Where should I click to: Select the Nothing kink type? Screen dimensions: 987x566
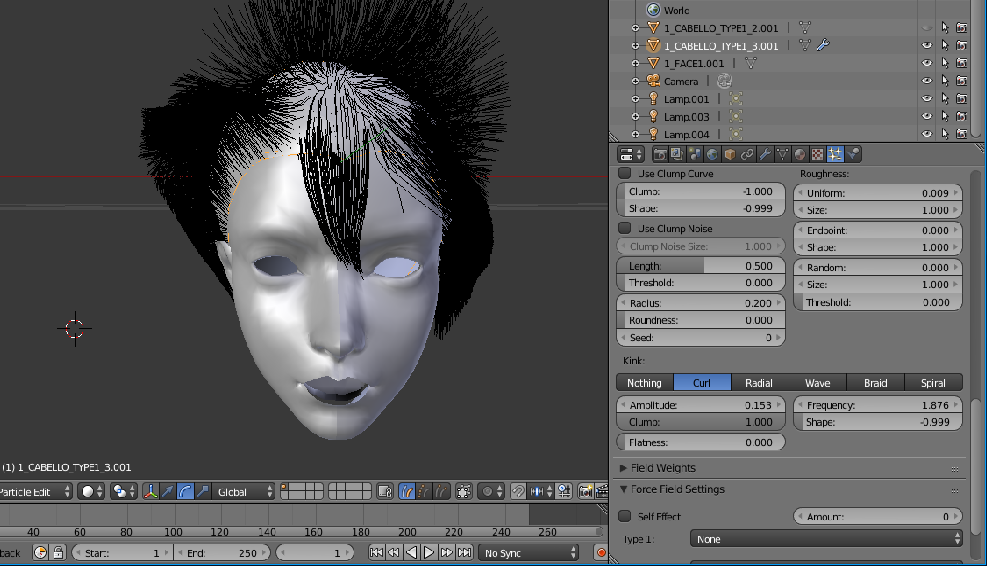pos(645,383)
